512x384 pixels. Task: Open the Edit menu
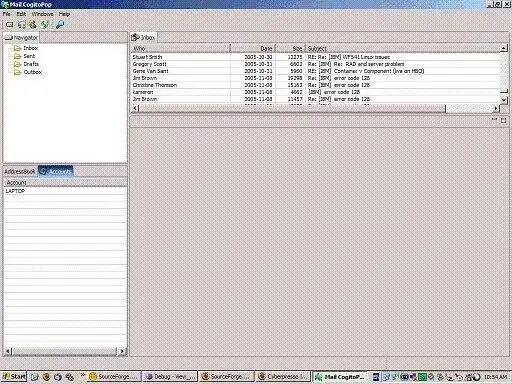(x=21, y=14)
